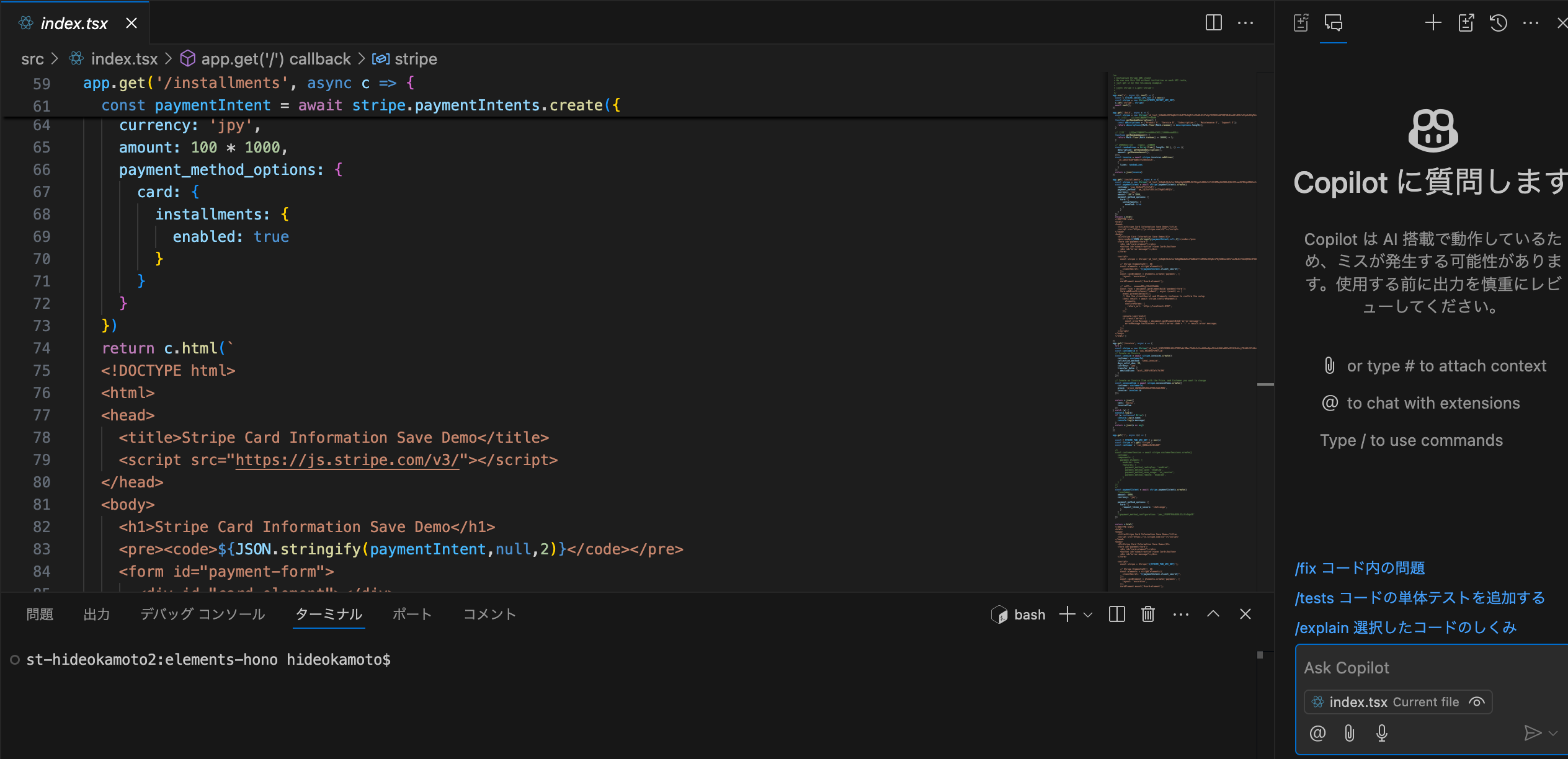This screenshot has height=759, width=1568.
Task: Expand the send button options chevron
Action: point(1553,733)
